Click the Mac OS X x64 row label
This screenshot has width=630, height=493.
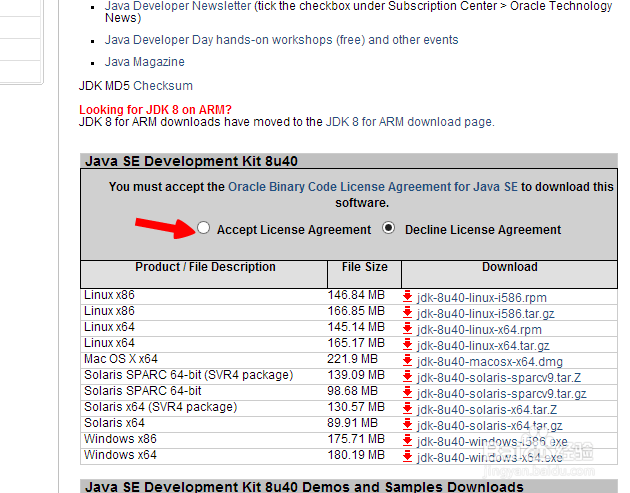tap(121, 359)
